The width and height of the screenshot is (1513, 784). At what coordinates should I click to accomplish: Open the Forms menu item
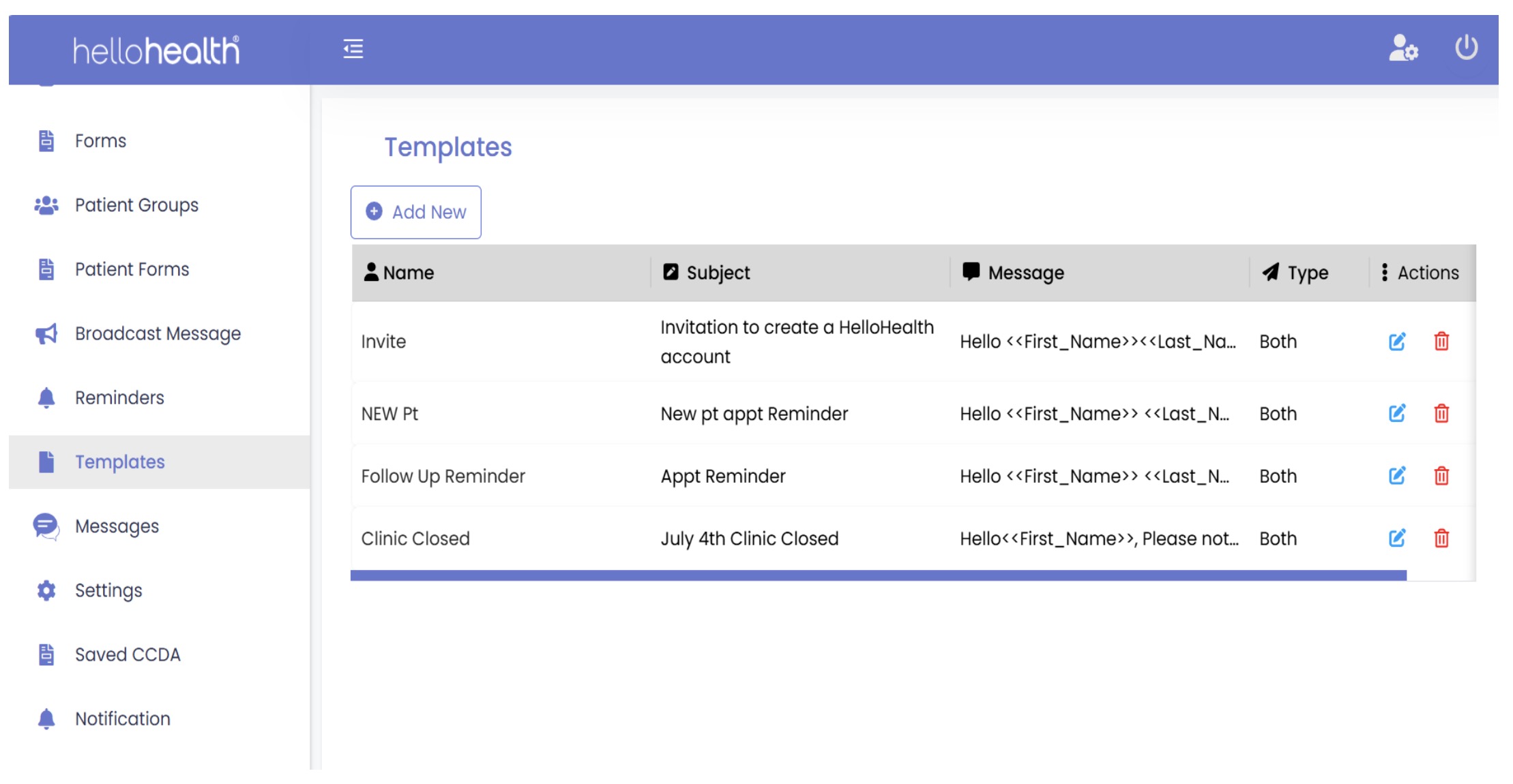(100, 141)
